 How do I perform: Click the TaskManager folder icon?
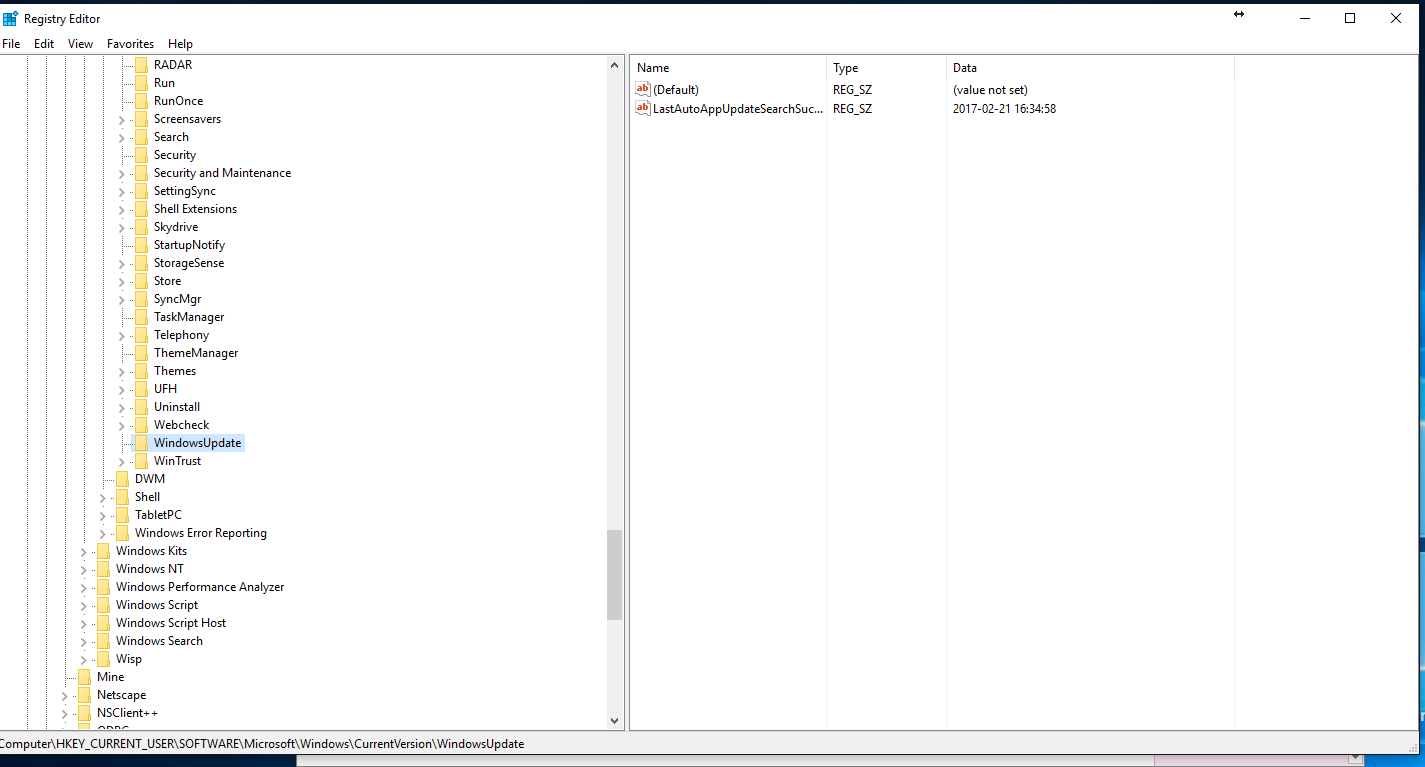coord(141,317)
